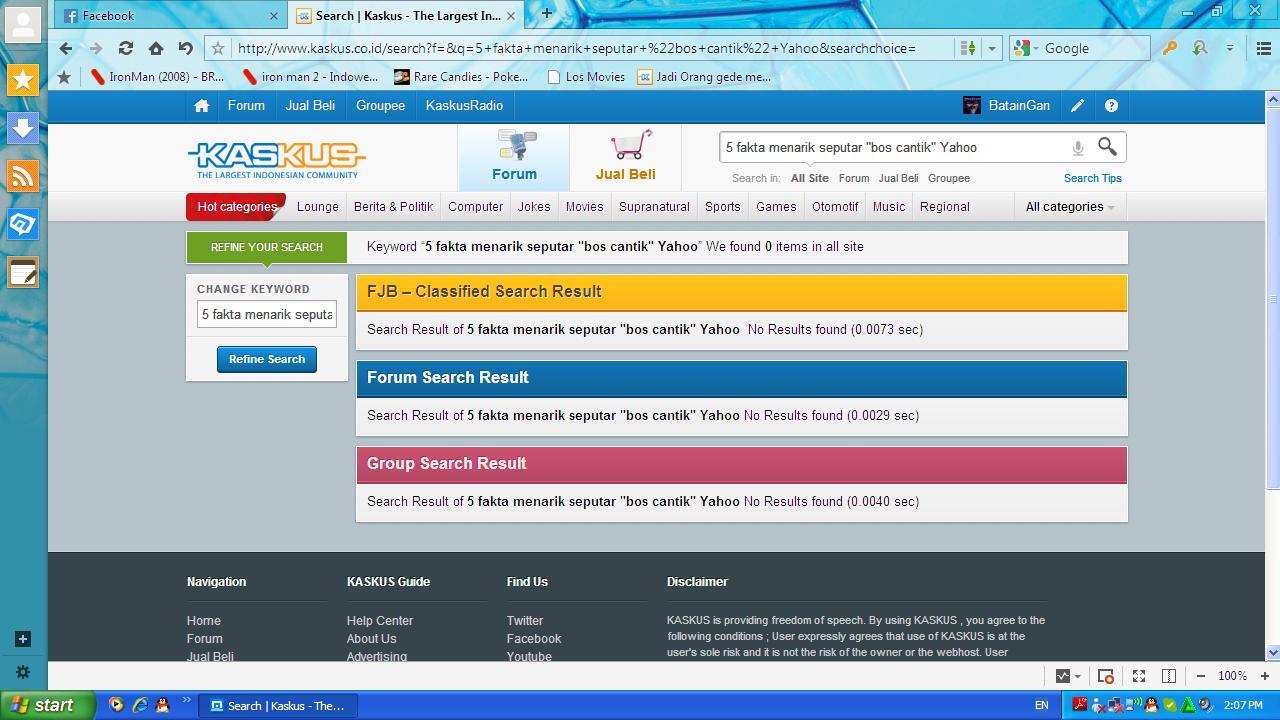The width and height of the screenshot is (1280, 720).
Task: Open the Otomotif category
Action: coord(835,207)
